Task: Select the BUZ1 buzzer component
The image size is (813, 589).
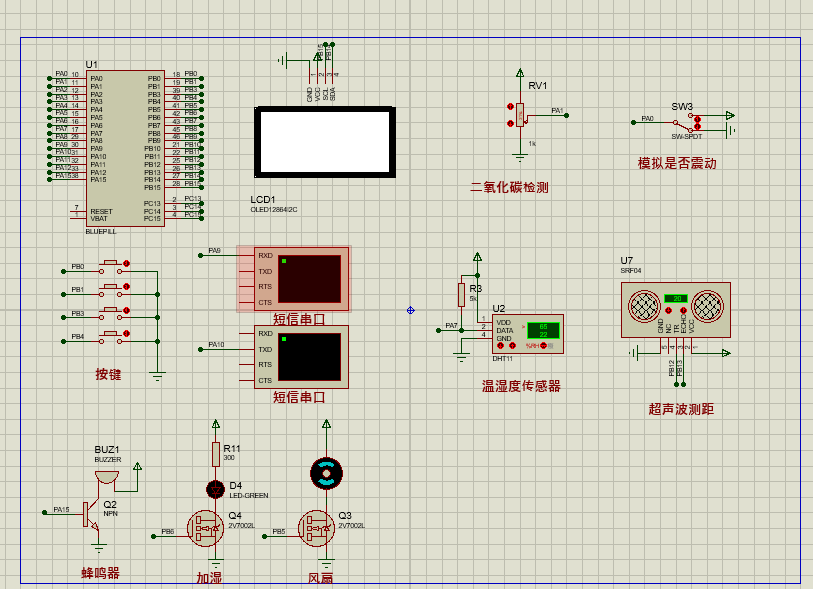Action: pyautogui.click(x=107, y=477)
